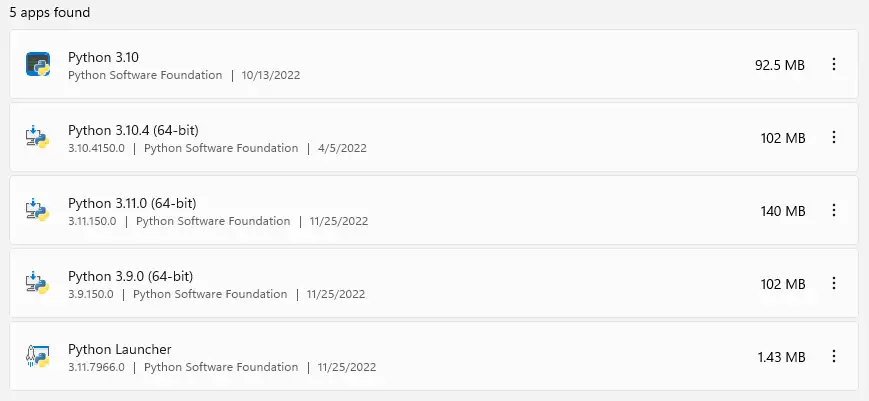Click the Python 3.10.4 (64-bit) installer icon
Screen dimensions: 869x401
coord(38,137)
